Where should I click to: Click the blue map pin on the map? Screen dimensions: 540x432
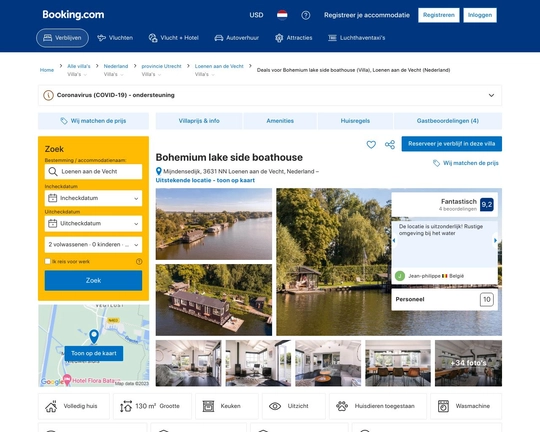click(94, 337)
